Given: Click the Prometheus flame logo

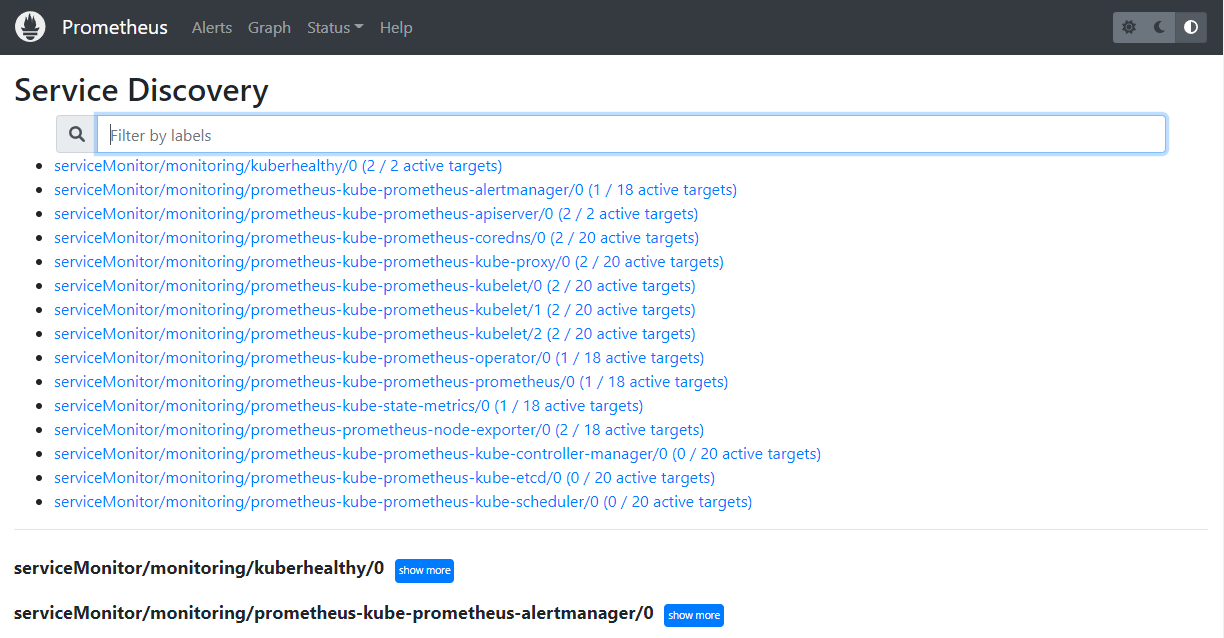Looking at the screenshot, I should point(31,27).
